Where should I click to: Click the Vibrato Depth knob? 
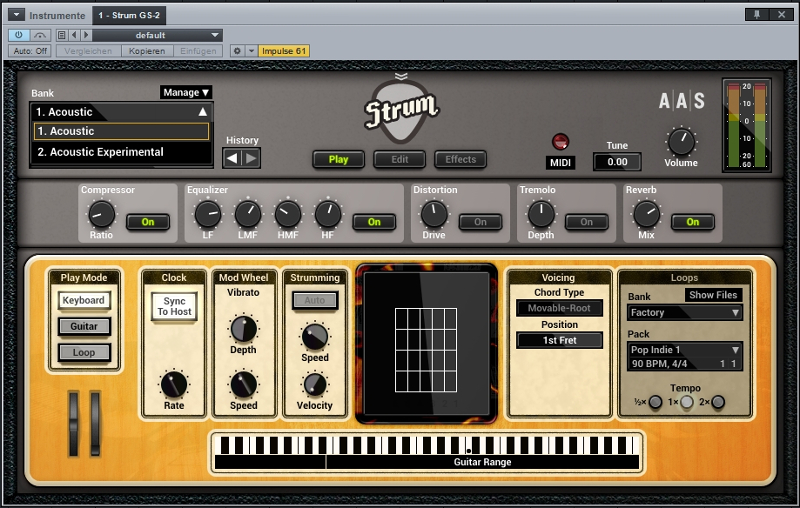click(243, 329)
